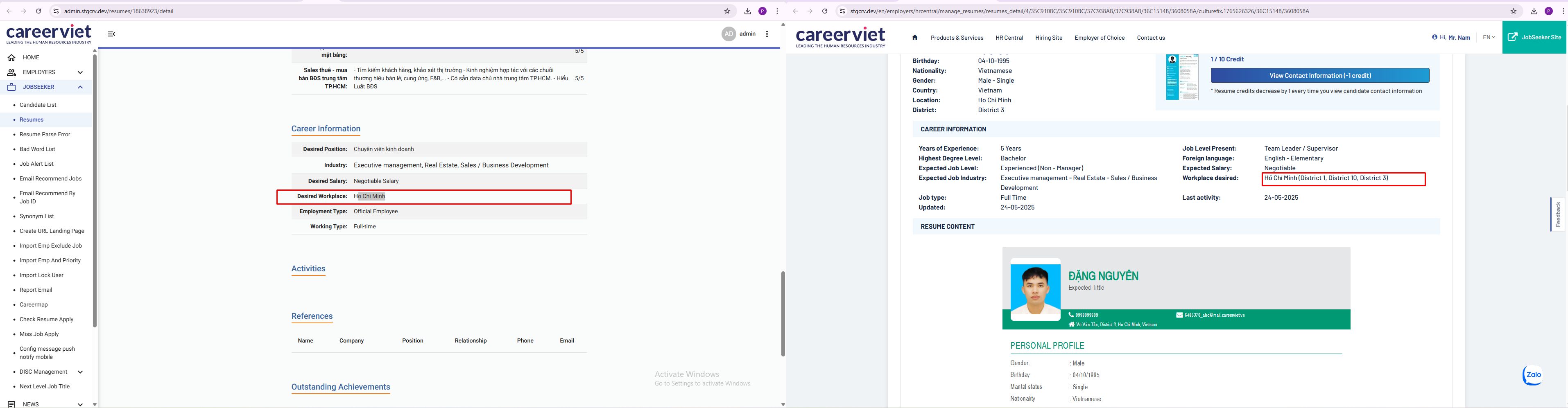This screenshot has height=408, width=1568.
Task: Click Contact us in navbar
Action: (x=1151, y=38)
